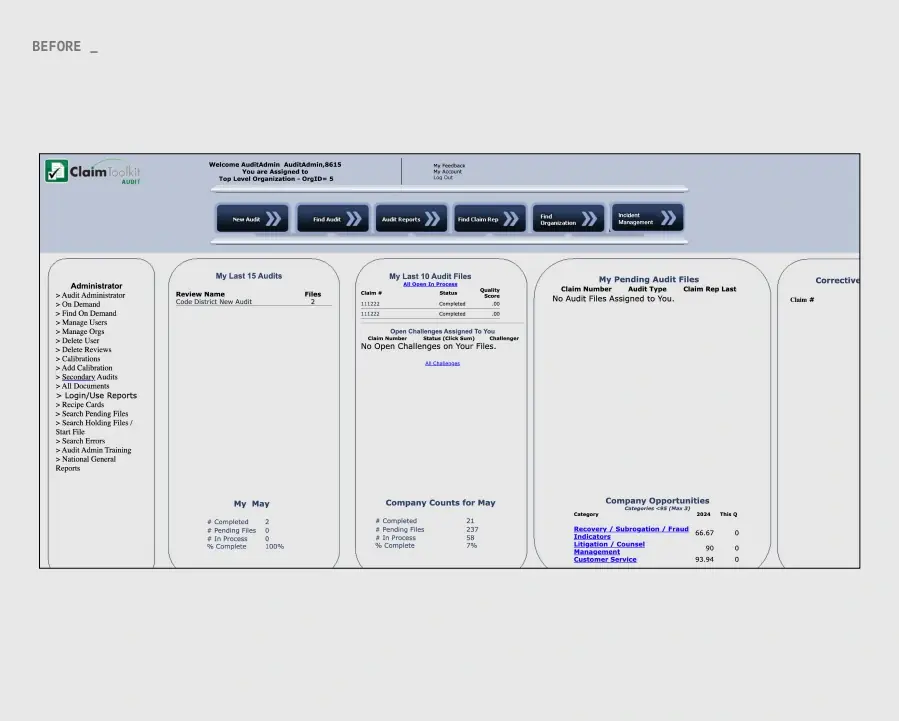Select Recipe Cards
899x721 pixels.
(x=80, y=405)
